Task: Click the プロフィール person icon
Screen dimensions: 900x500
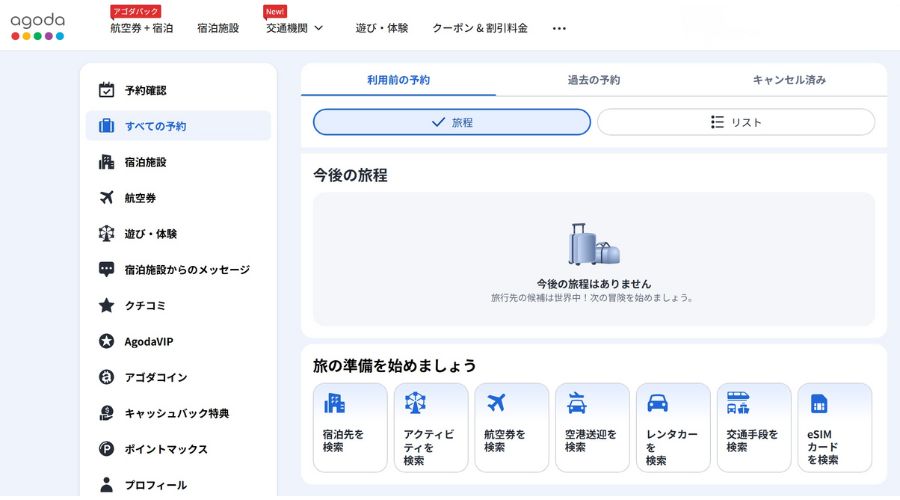Action: coord(106,485)
